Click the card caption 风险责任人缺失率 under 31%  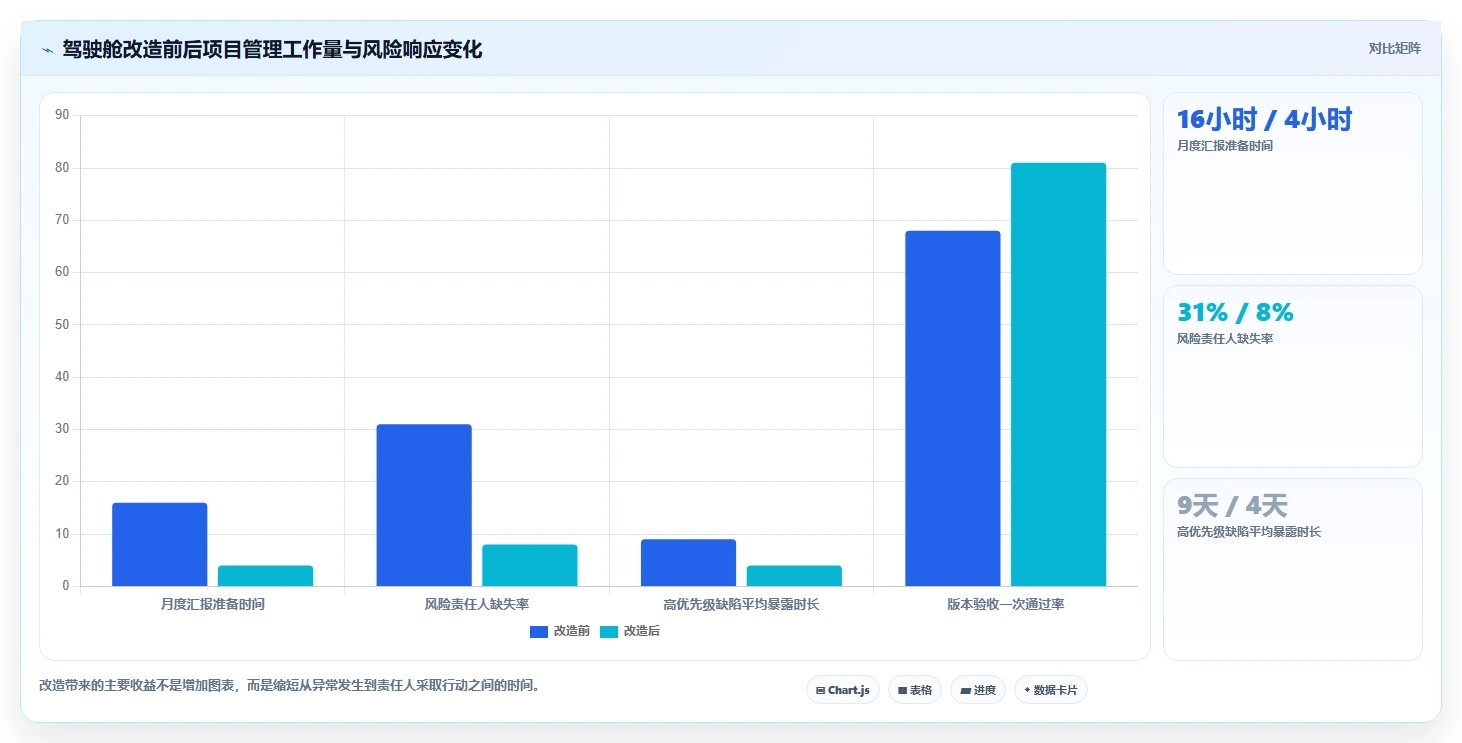coord(1225,339)
